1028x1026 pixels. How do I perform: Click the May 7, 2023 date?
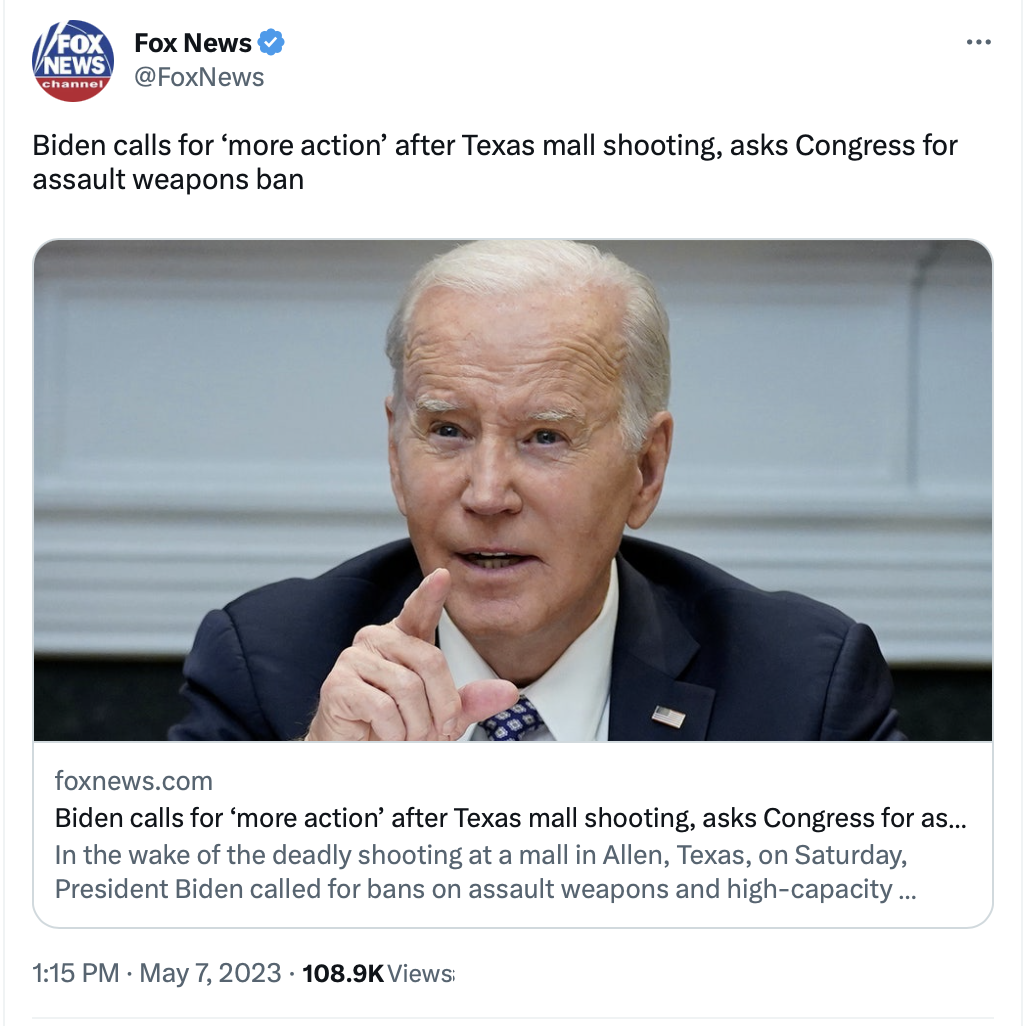(210, 973)
